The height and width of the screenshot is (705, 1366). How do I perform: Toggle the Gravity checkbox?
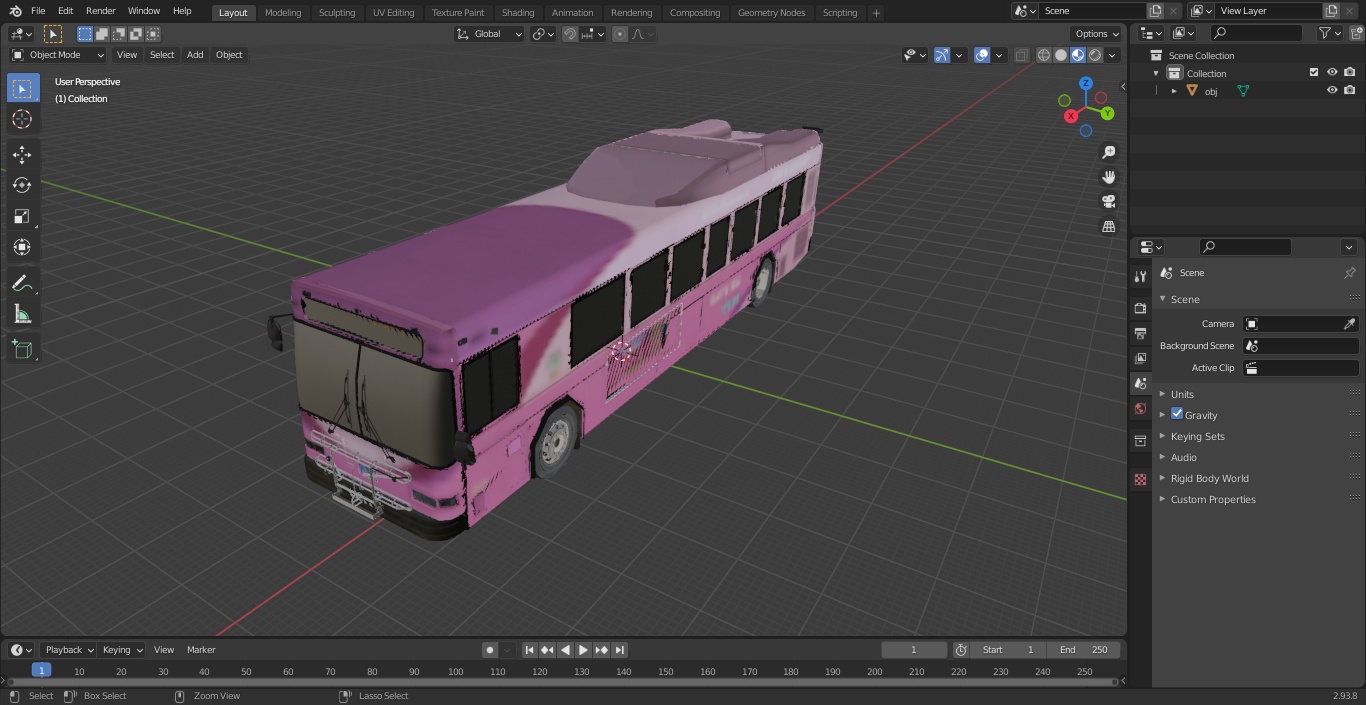point(1177,414)
